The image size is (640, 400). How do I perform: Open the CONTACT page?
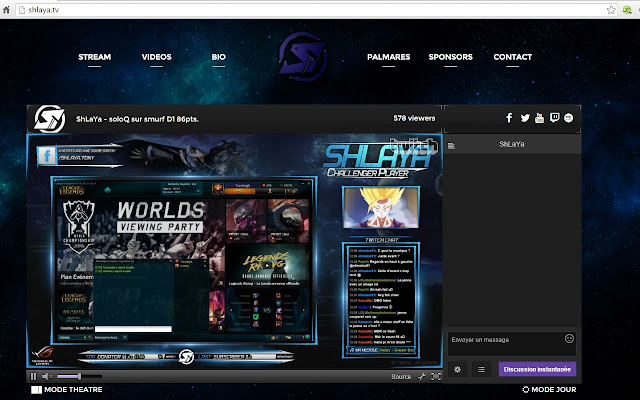point(512,57)
